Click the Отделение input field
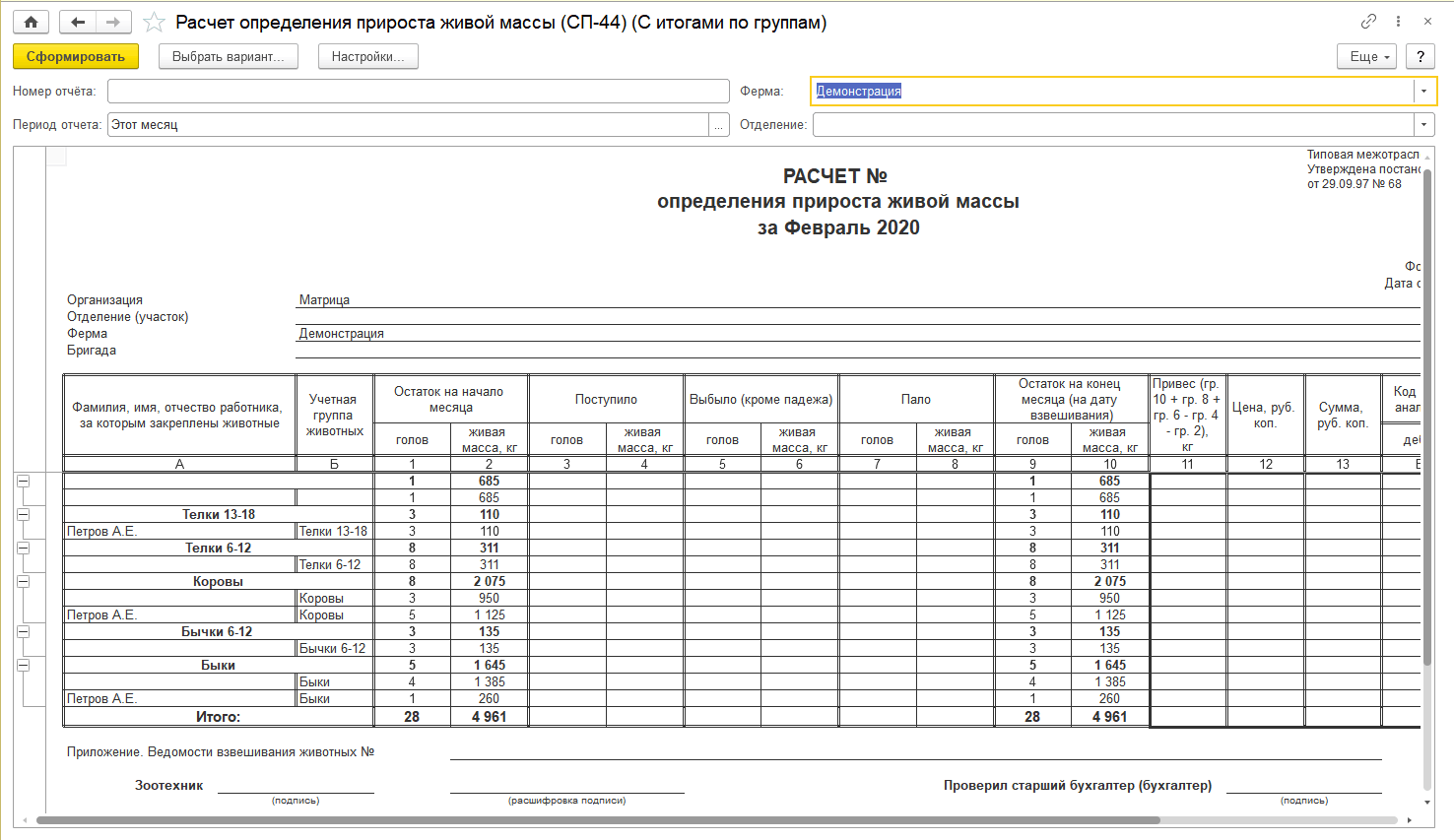1454x840 pixels. [1113, 124]
